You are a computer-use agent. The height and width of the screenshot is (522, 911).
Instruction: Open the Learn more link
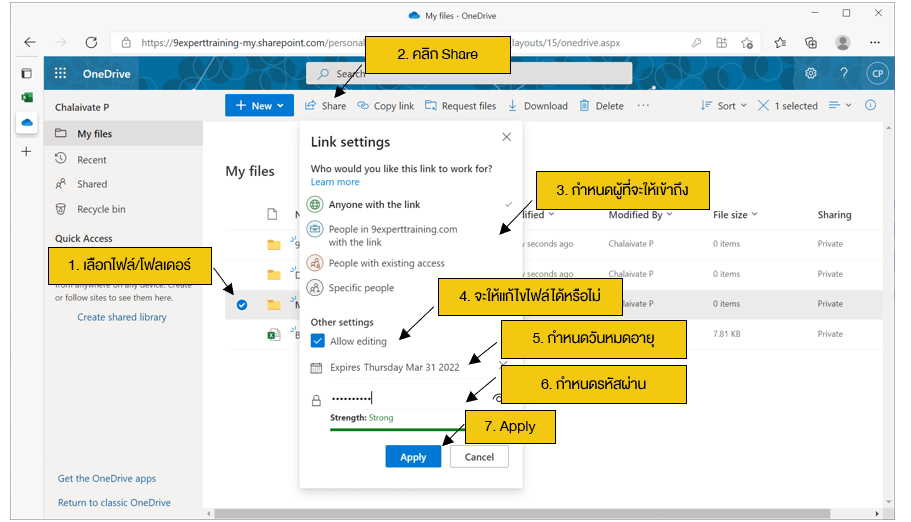pos(335,182)
